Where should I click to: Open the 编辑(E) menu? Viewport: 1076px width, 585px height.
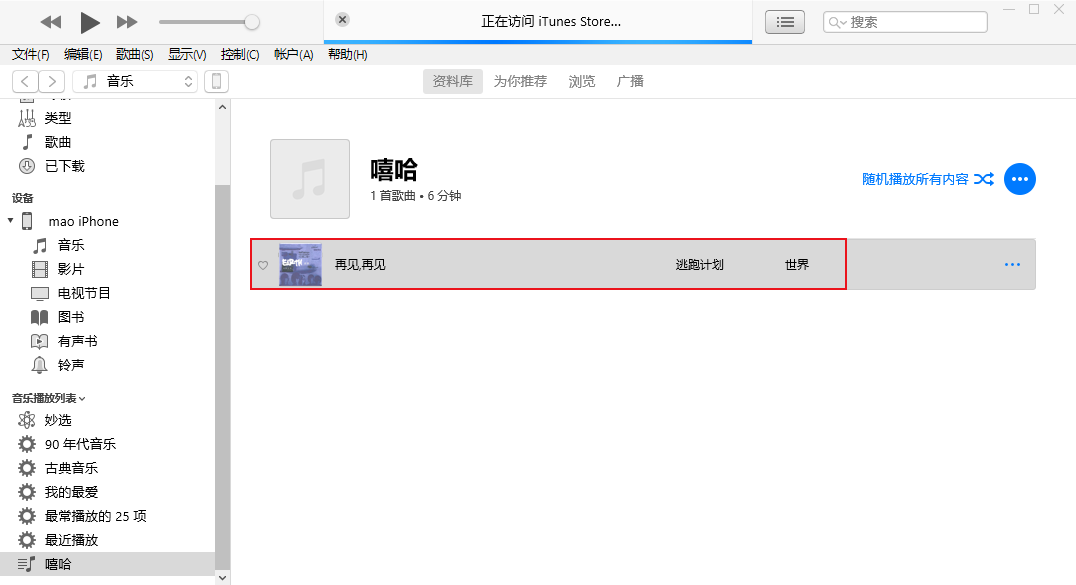[x=83, y=54]
